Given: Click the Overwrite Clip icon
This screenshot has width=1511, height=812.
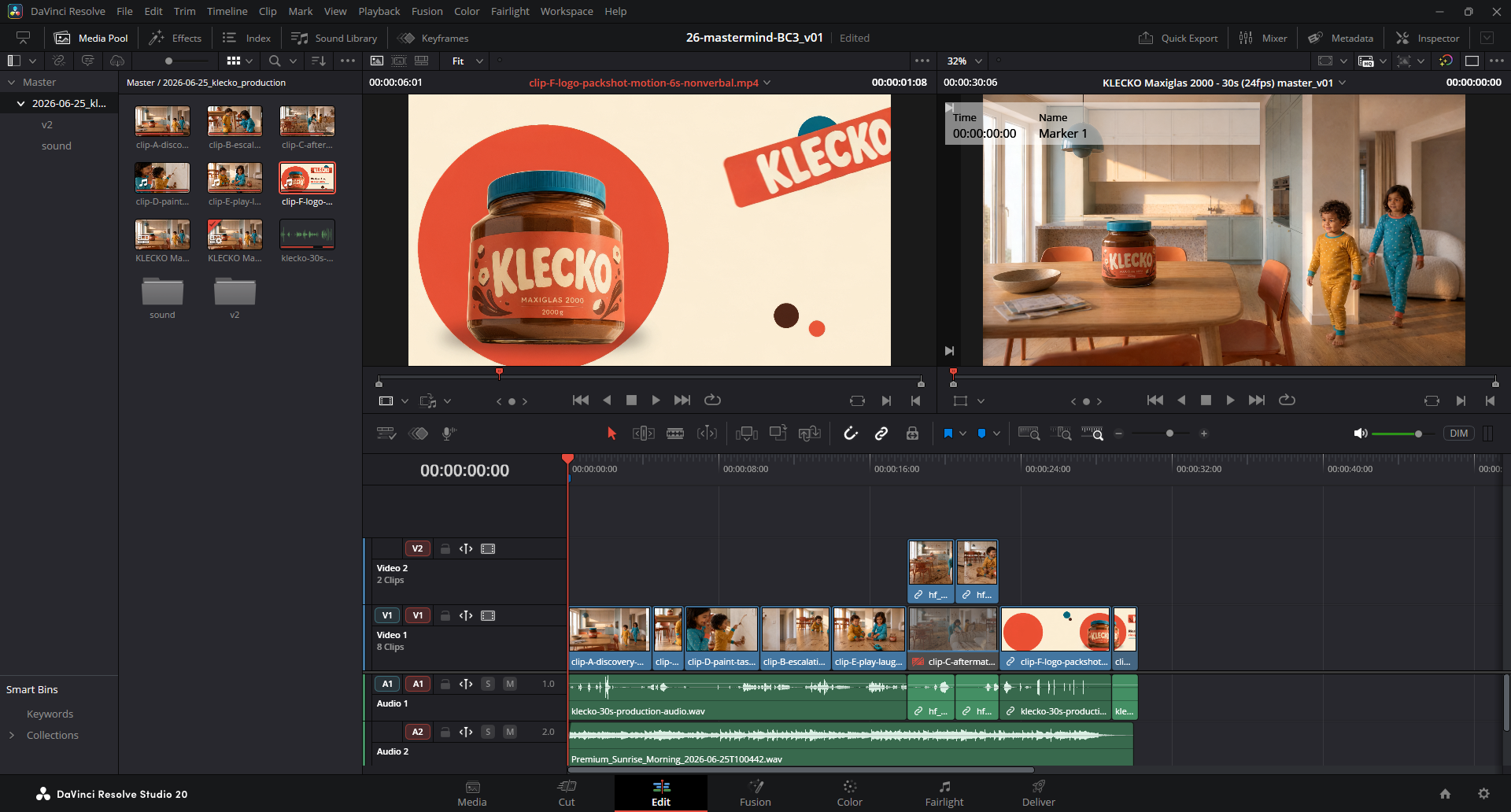Looking at the screenshot, I should pyautogui.click(x=778, y=433).
